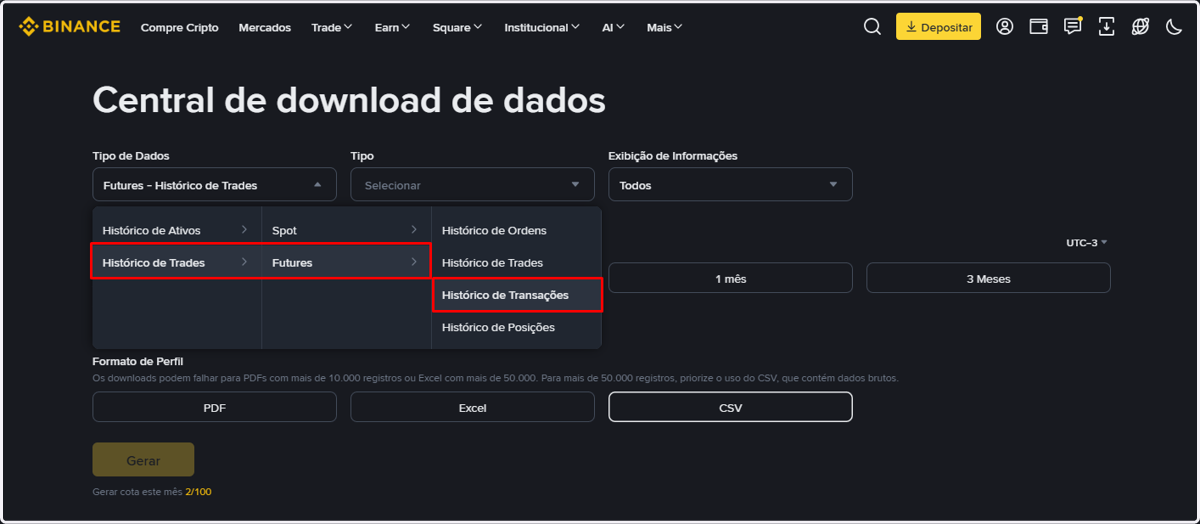Choose the PDF format
The width and height of the screenshot is (1200, 524).
pos(214,407)
